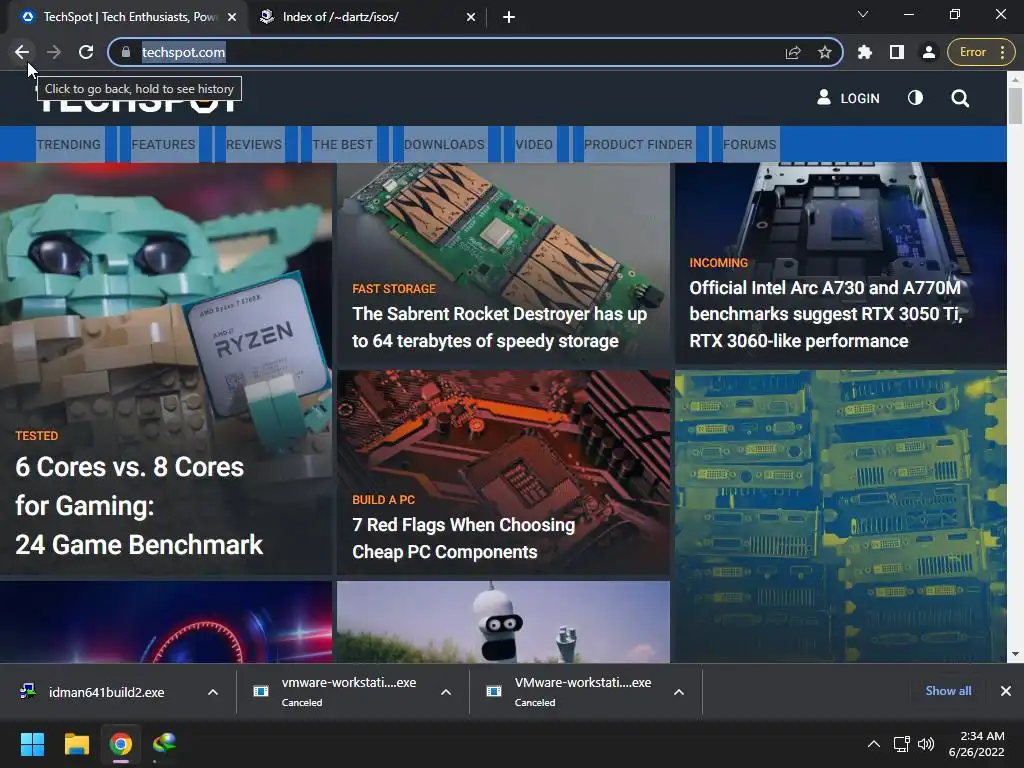Image resolution: width=1024 pixels, height=768 pixels.
Task: View site info via padlock icon
Action: (x=126, y=52)
